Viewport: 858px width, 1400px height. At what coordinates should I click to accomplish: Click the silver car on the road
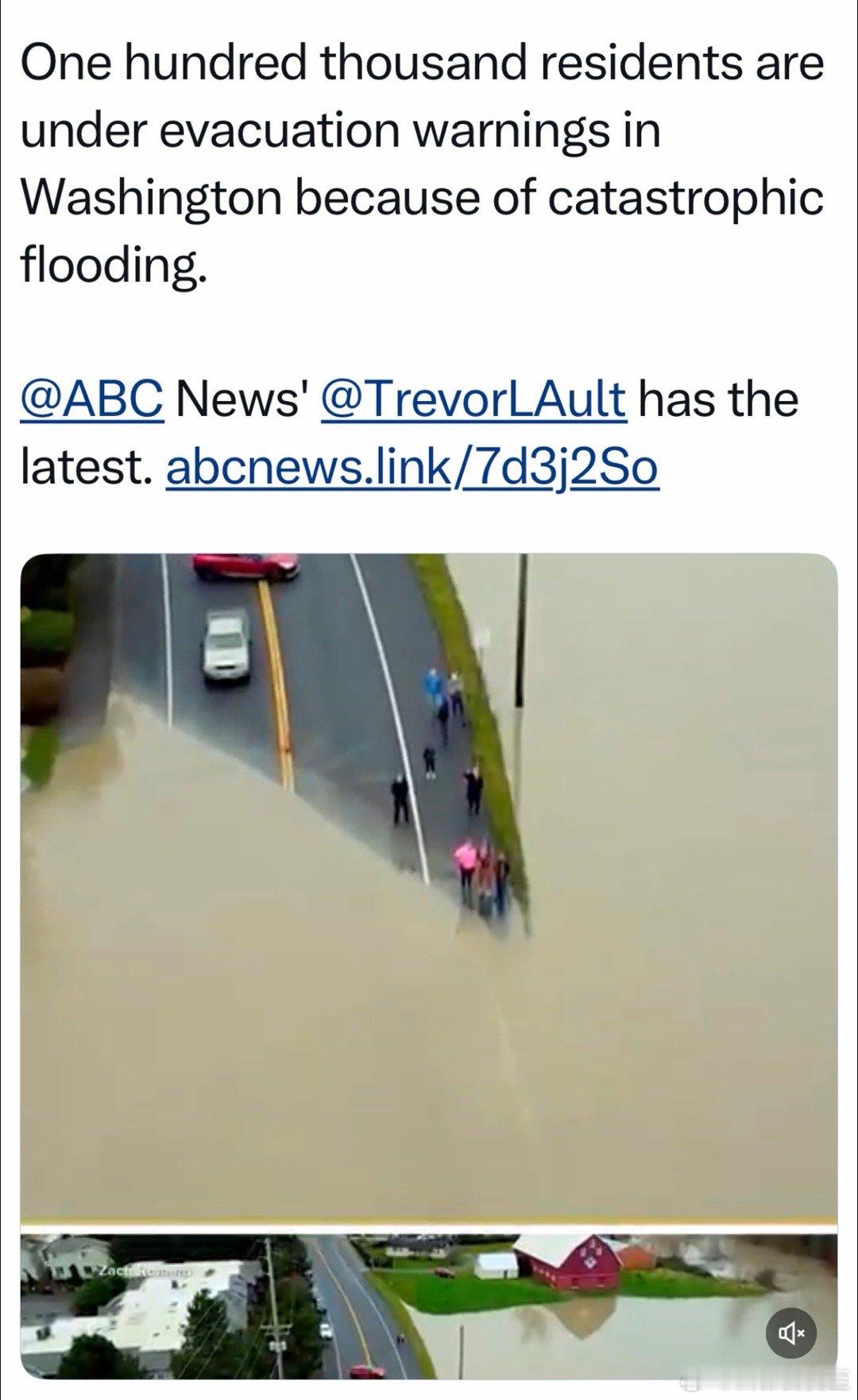tap(226, 645)
